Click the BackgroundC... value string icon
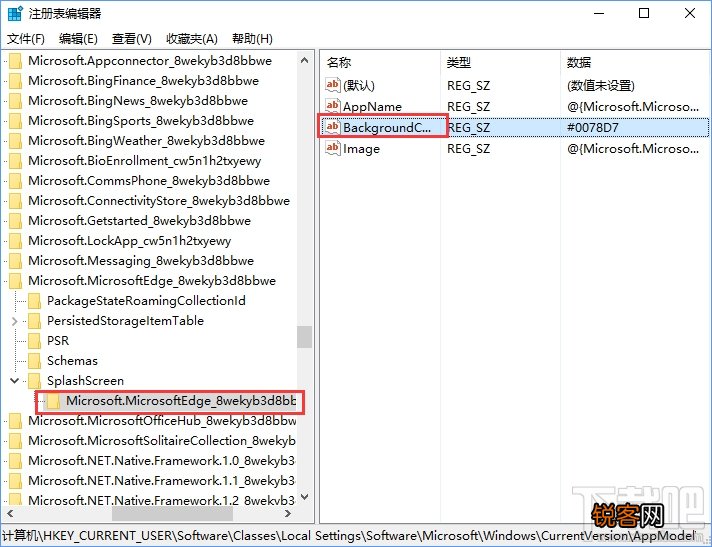The height and width of the screenshot is (547, 712). tap(333, 127)
